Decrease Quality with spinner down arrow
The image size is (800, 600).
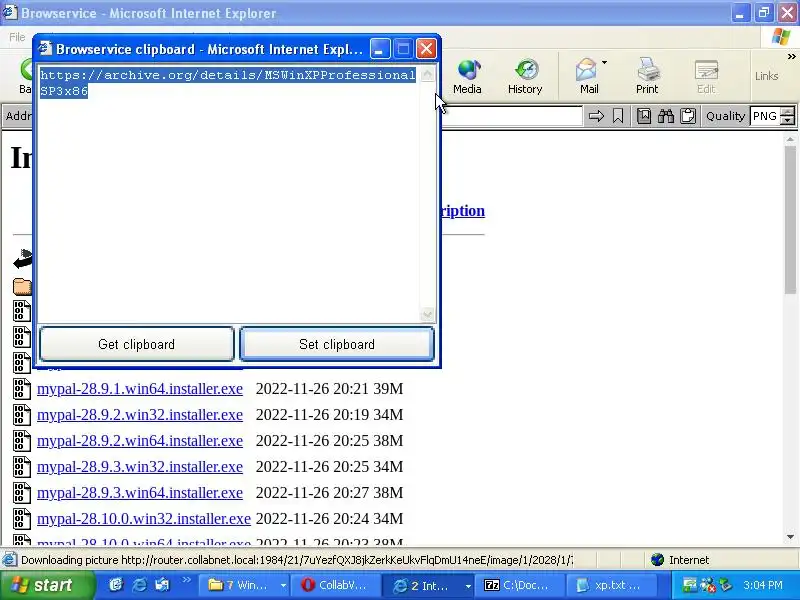[788, 120]
